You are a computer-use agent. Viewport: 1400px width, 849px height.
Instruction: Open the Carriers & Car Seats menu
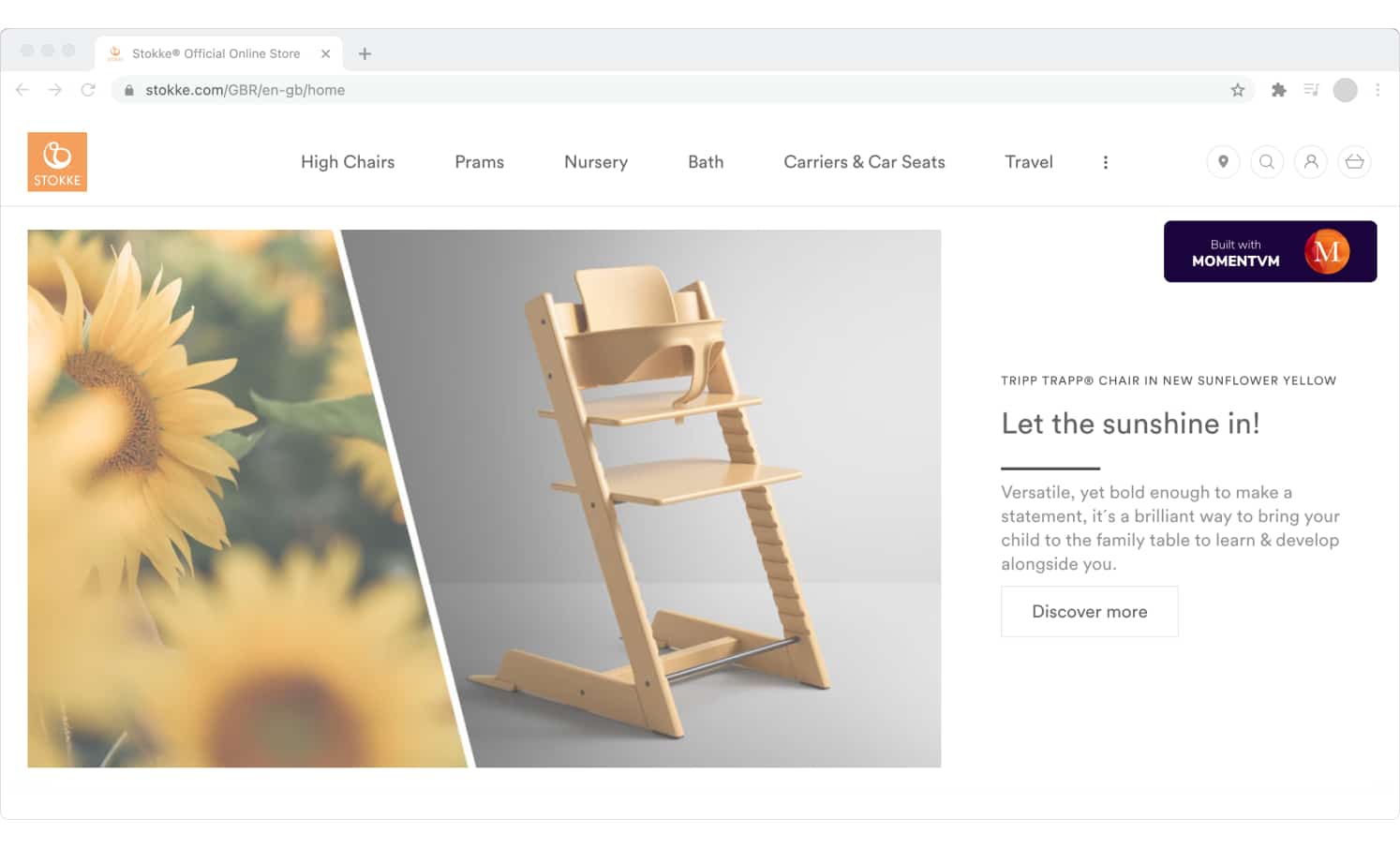click(x=864, y=162)
